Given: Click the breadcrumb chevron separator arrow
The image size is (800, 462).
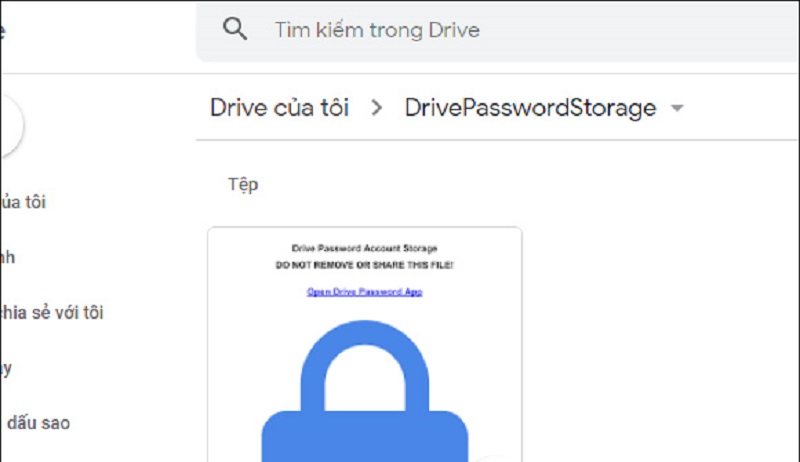Looking at the screenshot, I should pyautogui.click(x=377, y=108).
